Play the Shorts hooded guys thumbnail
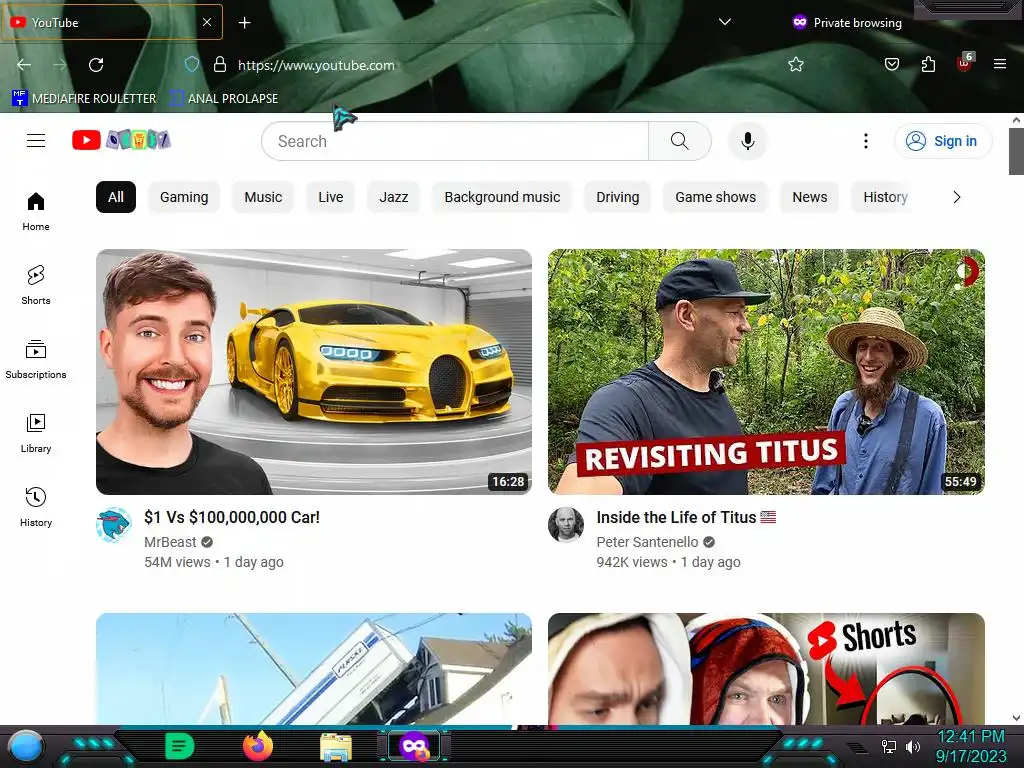The image size is (1024, 768). pyautogui.click(x=766, y=668)
